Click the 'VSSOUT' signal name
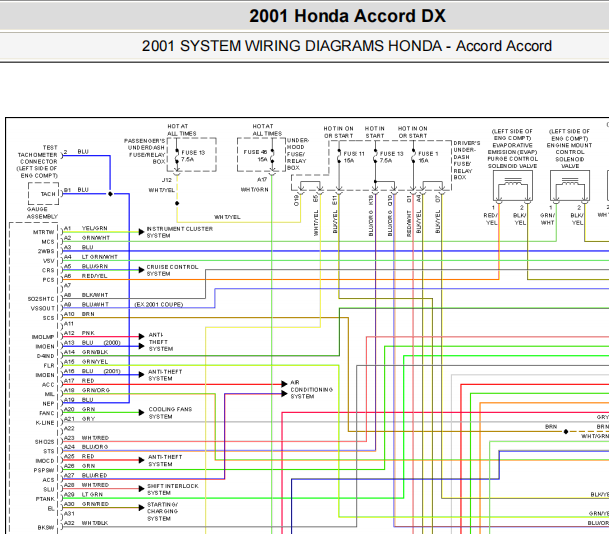Image resolution: width=609 pixels, height=534 pixels. (x=42, y=308)
